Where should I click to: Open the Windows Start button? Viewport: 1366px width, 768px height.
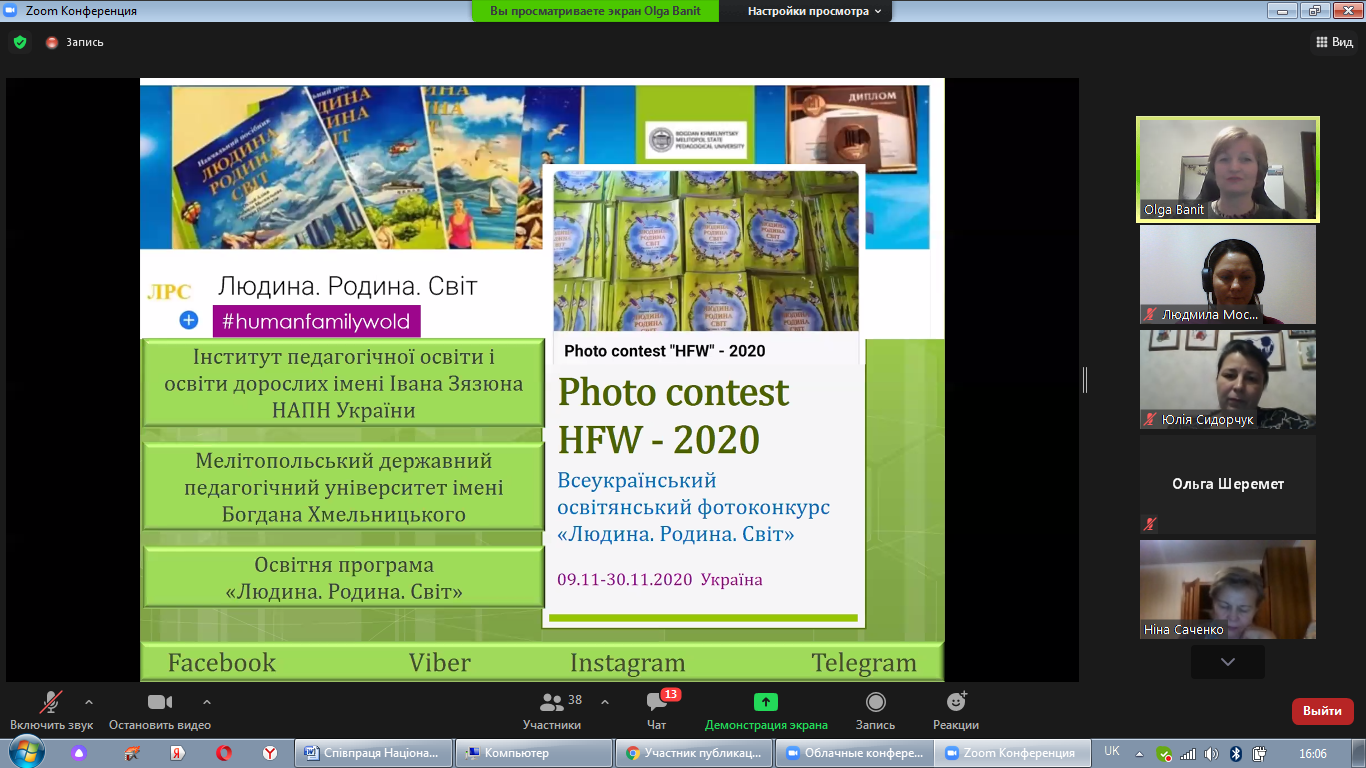pyautogui.click(x=25, y=753)
